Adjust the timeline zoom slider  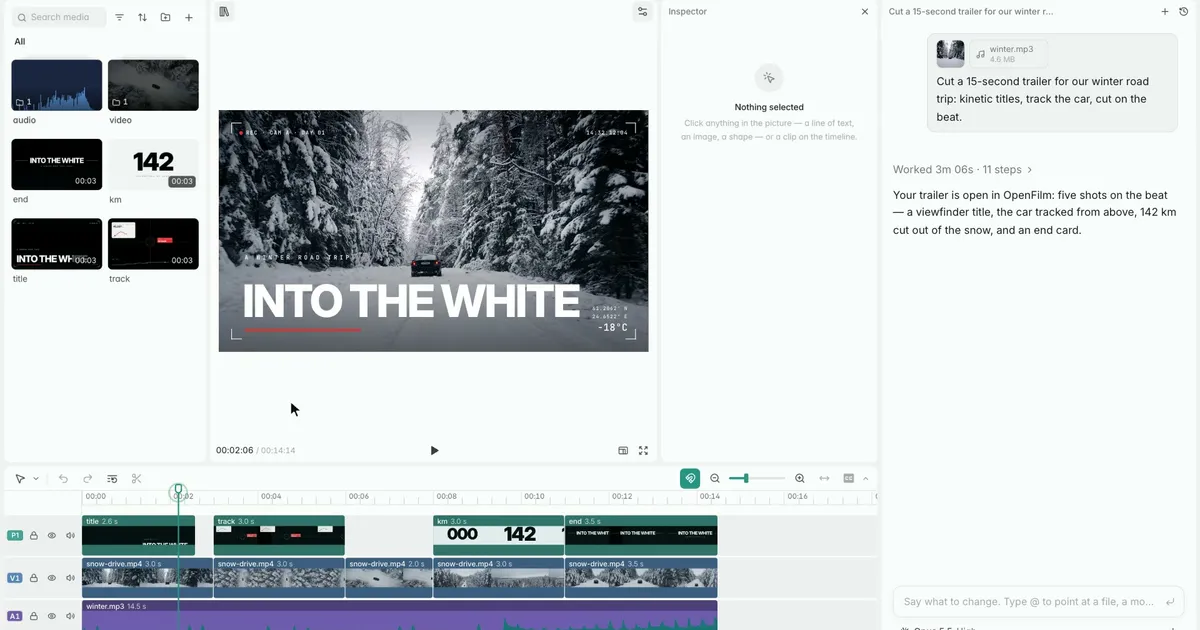pos(757,479)
